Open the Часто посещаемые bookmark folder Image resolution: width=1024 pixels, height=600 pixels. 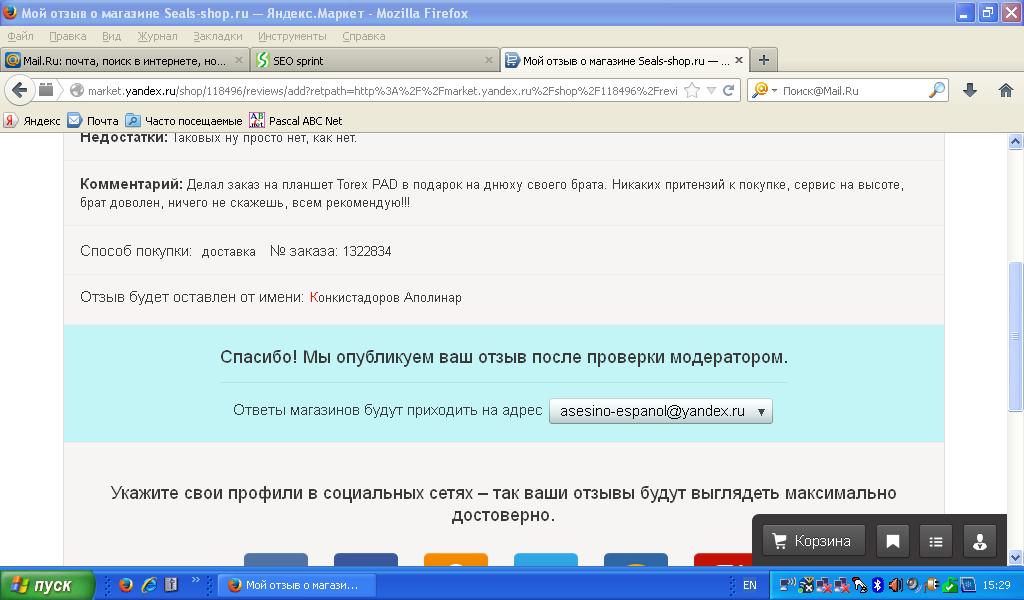184,121
